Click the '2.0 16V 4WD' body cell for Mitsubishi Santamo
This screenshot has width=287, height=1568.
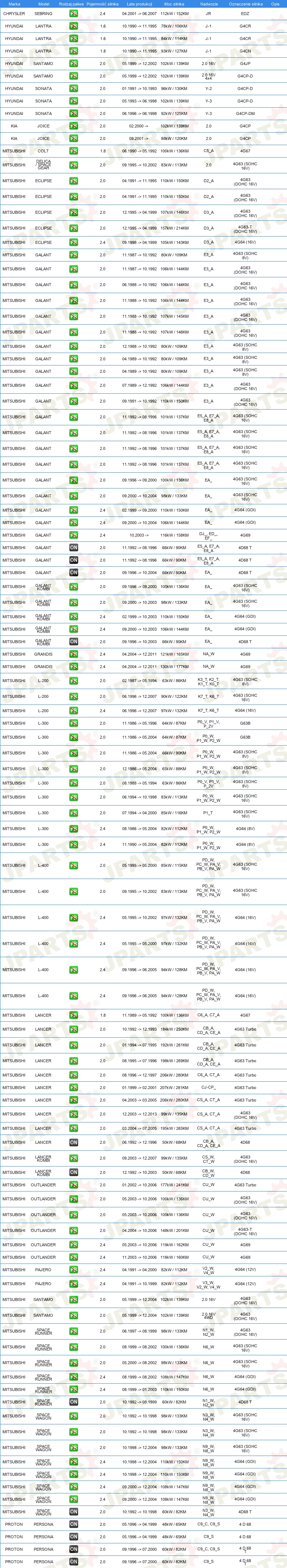pos(208,1315)
